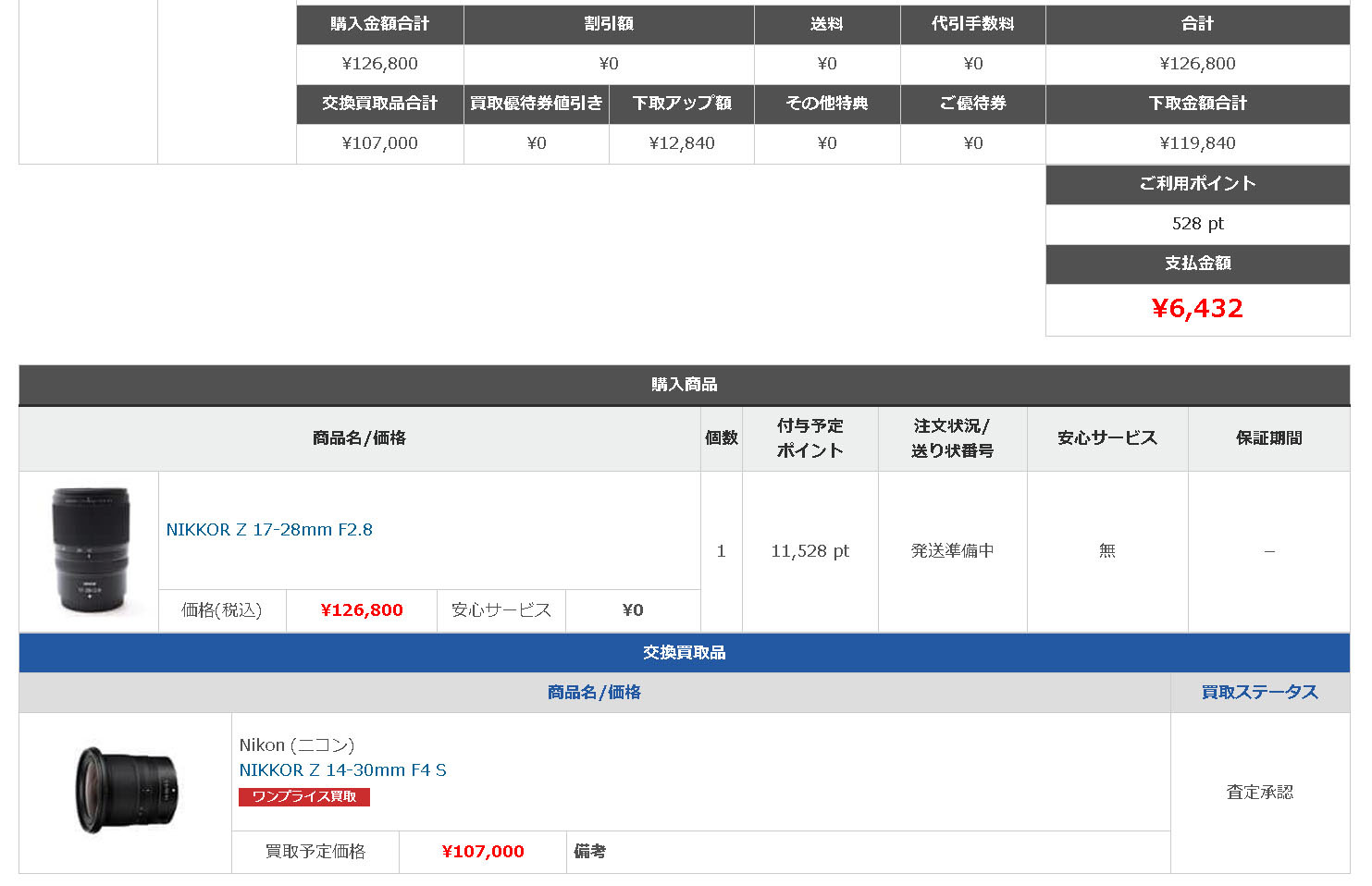Click the red ¥6,432 payment amount
1372x886 pixels.
pos(1198,309)
